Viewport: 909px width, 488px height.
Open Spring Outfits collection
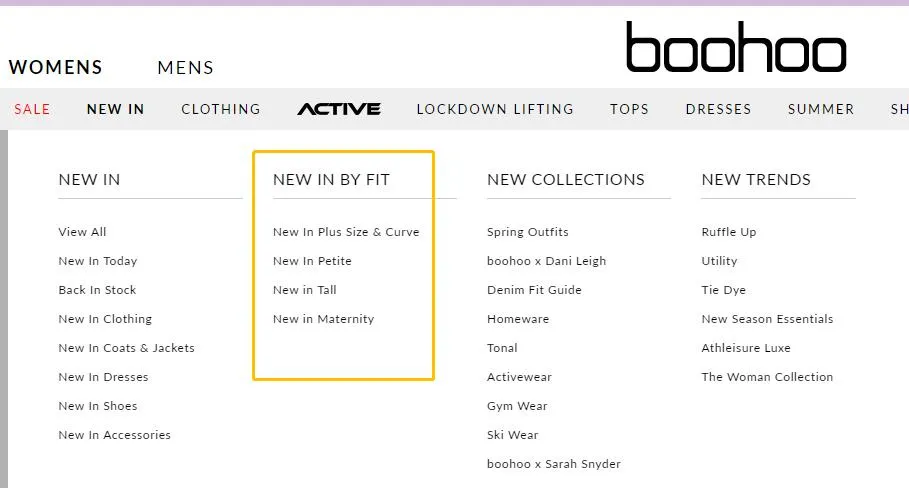(x=528, y=232)
